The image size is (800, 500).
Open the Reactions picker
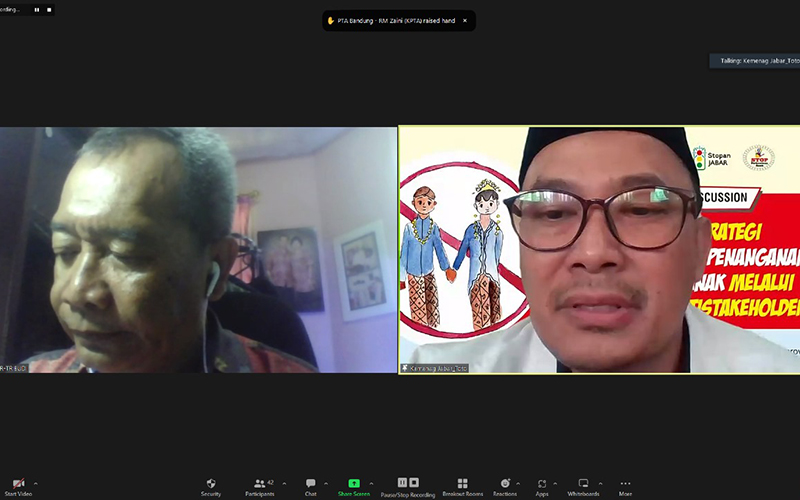(504, 486)
